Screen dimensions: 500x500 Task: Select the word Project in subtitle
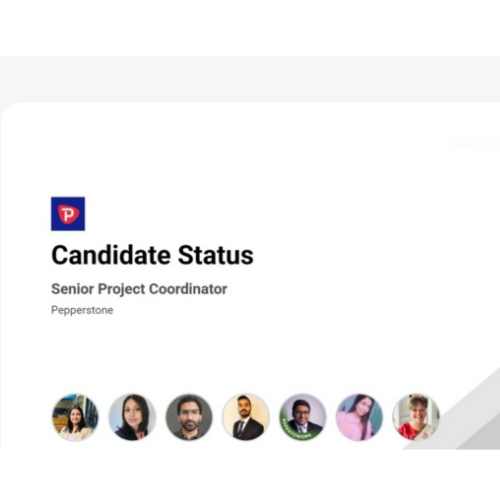[122, 289]
